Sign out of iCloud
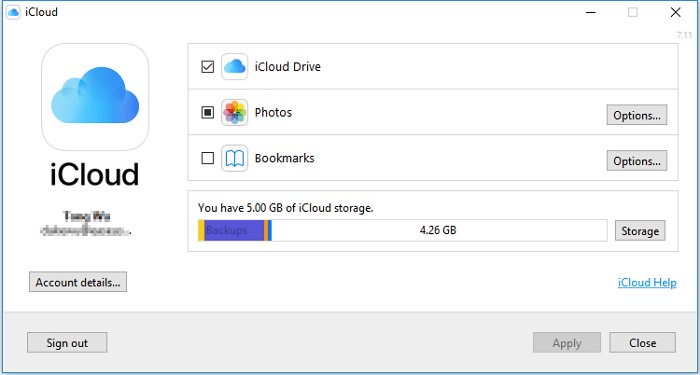The height and width of the screenshot is (375, 700). (x=67, y=343)
